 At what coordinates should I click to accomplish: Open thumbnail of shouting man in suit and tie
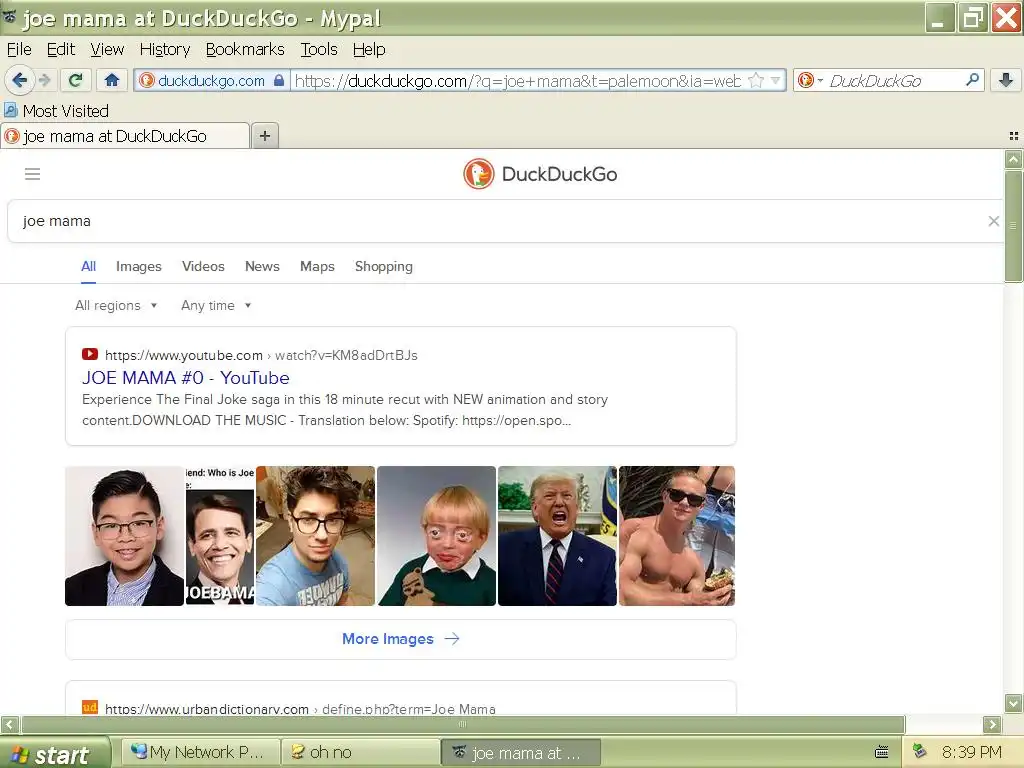click(557, 536)
